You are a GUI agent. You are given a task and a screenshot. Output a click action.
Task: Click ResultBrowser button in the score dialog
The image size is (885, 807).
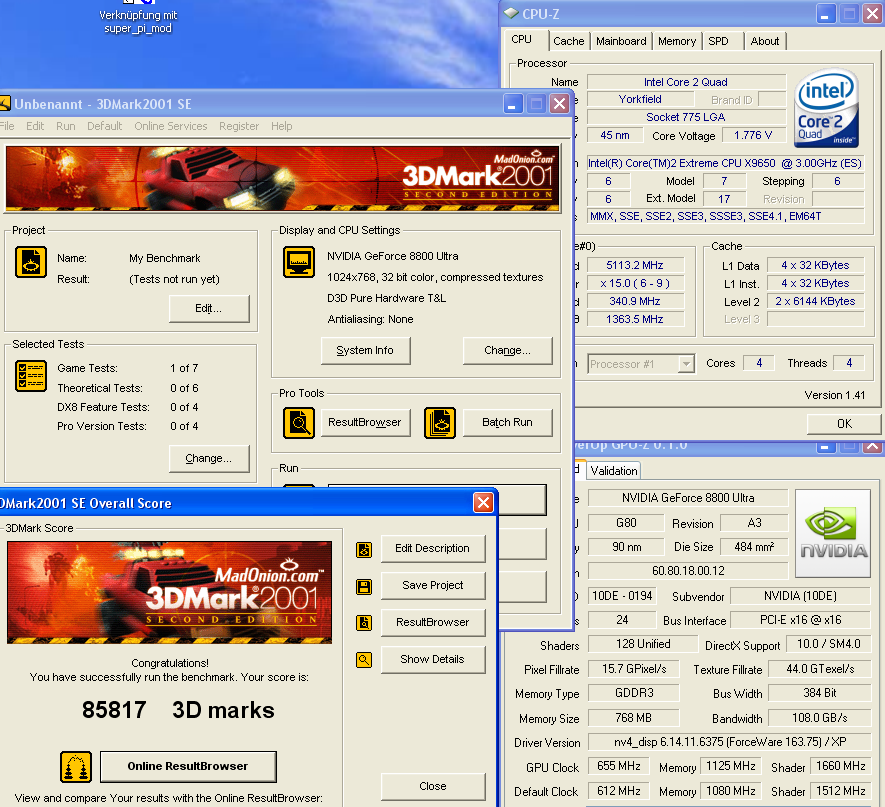(x=433, y=622)
